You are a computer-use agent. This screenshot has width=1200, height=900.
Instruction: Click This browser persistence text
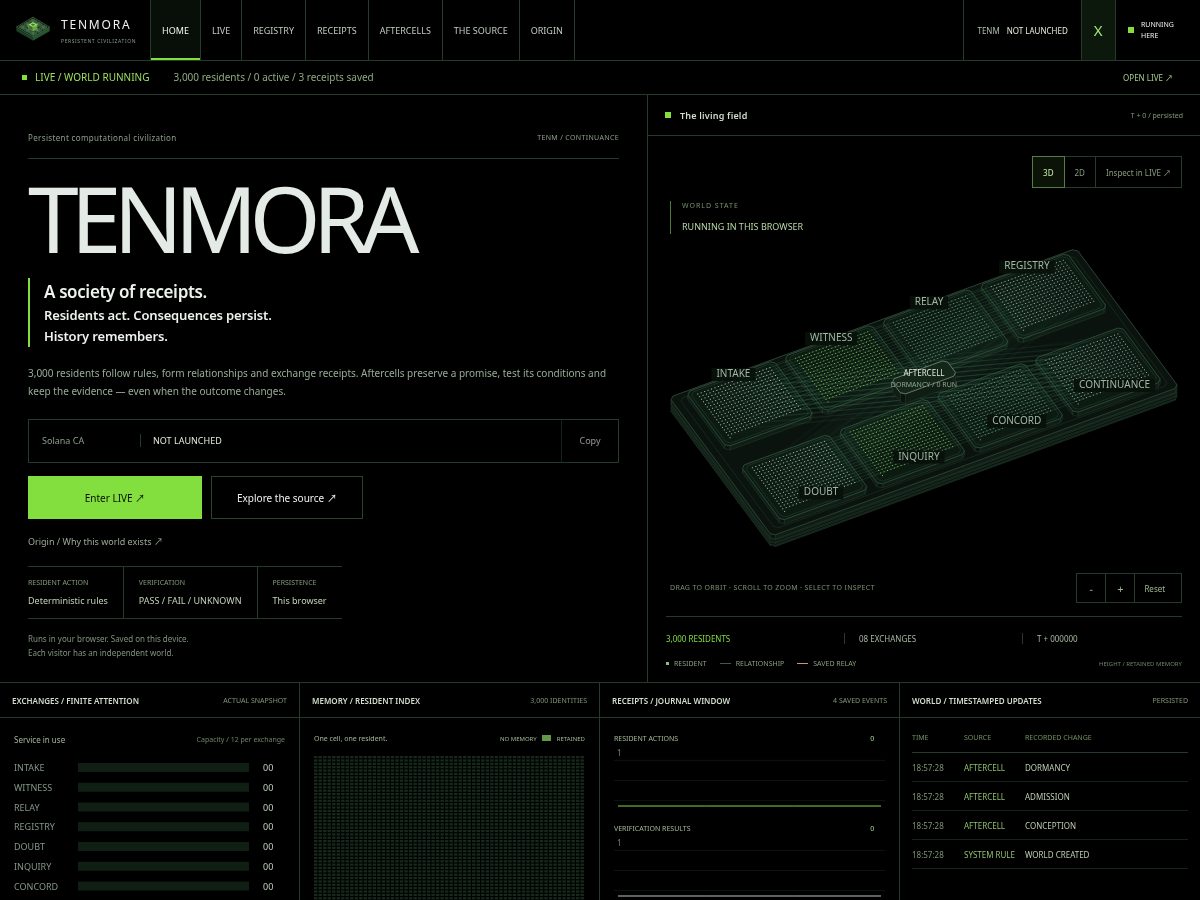point(299,601)
